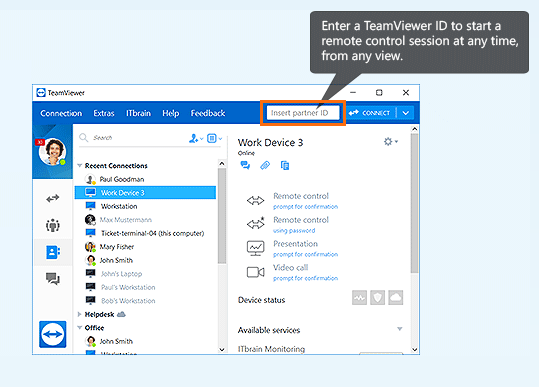Click the using password link
539x387 pixels.
(294, 230)
